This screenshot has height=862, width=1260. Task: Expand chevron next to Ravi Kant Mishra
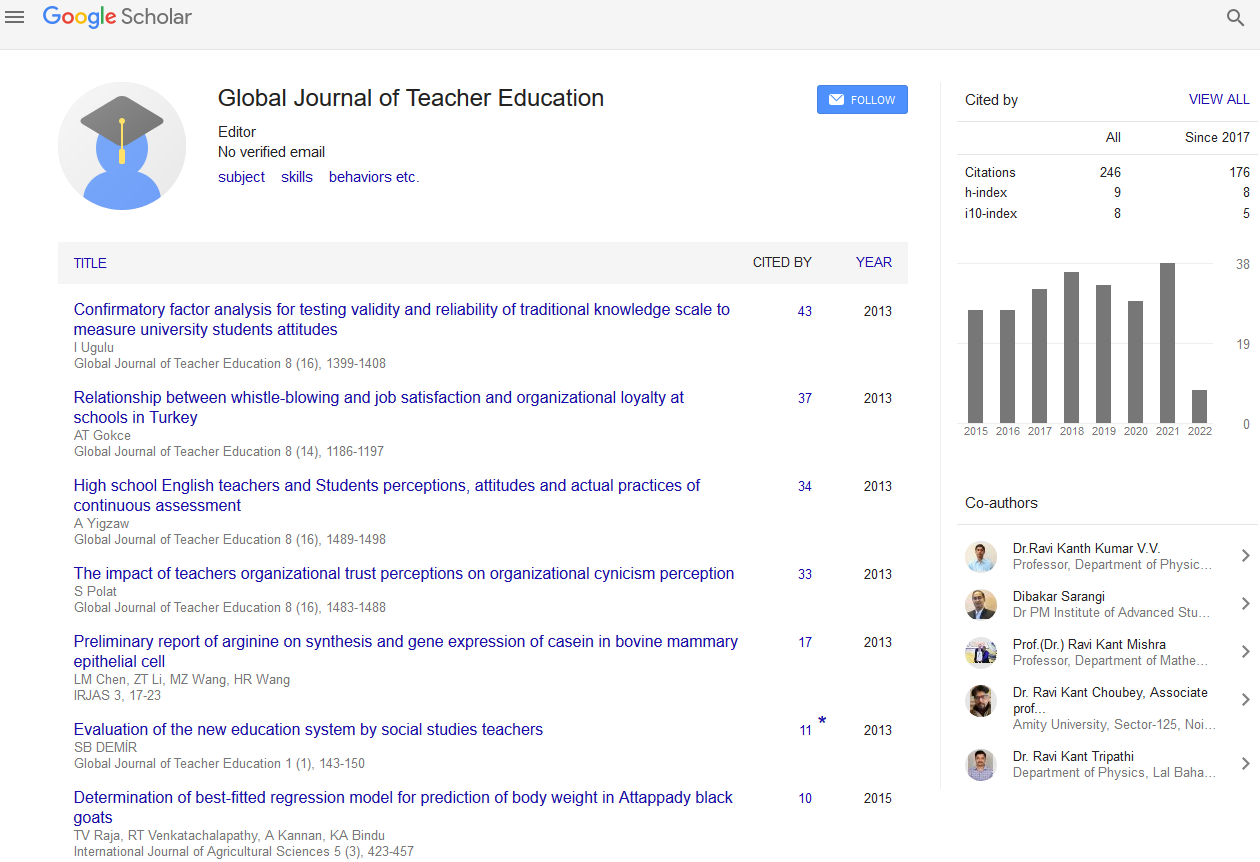point(1245,652)
